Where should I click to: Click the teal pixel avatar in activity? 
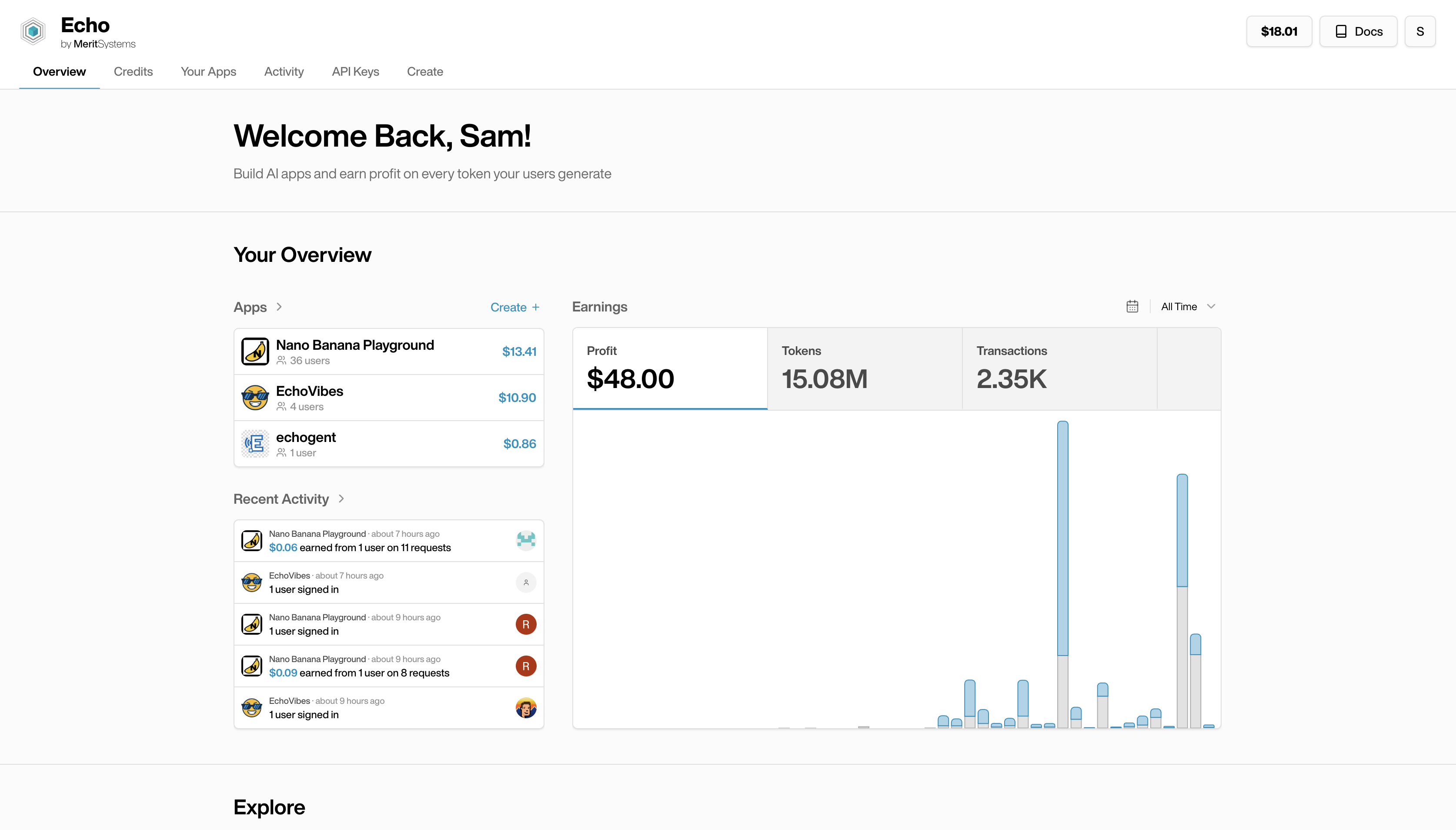click(x=525, y=540)
